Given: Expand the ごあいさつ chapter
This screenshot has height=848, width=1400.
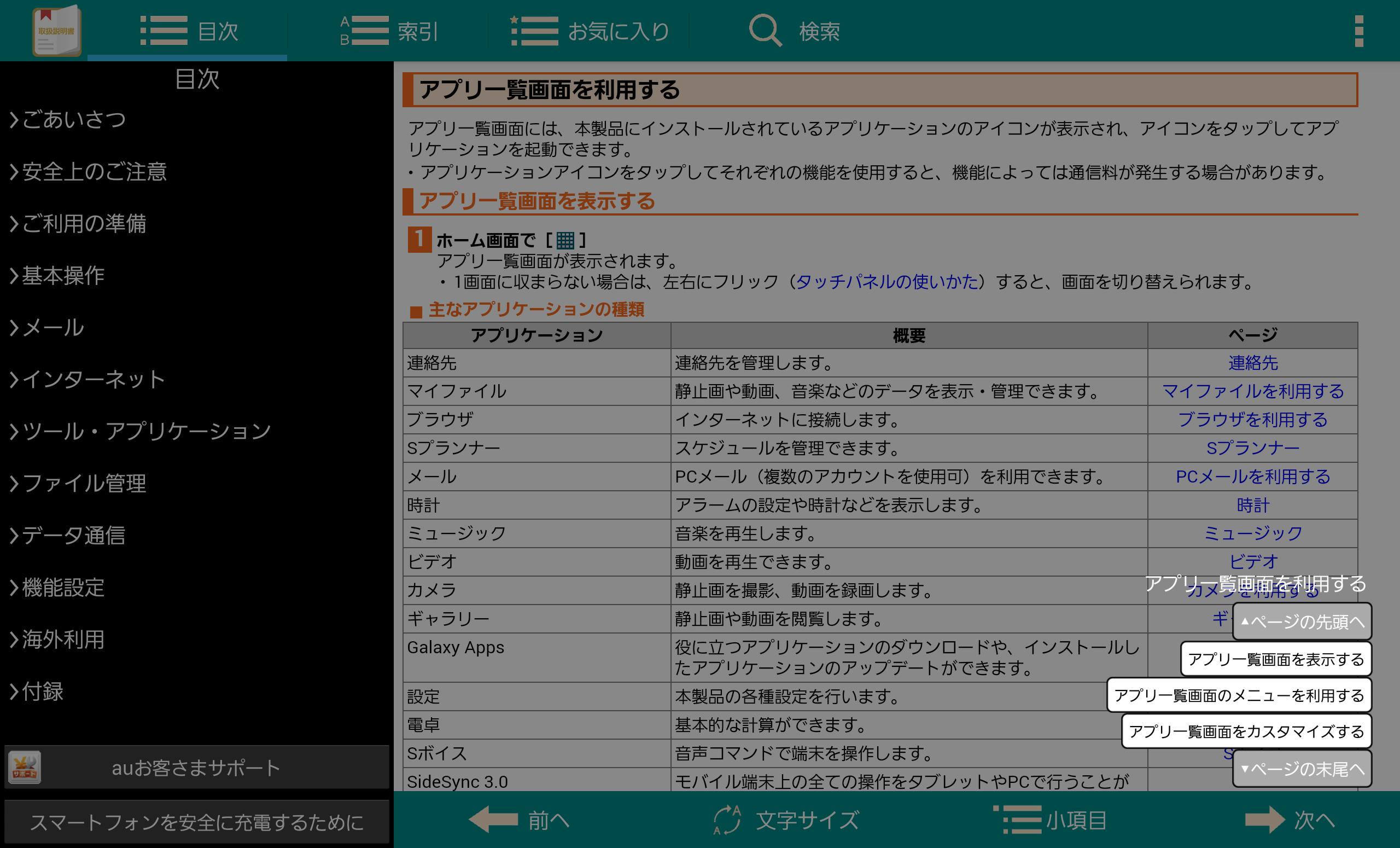Looking at the screenshot, I should [196, 119].
